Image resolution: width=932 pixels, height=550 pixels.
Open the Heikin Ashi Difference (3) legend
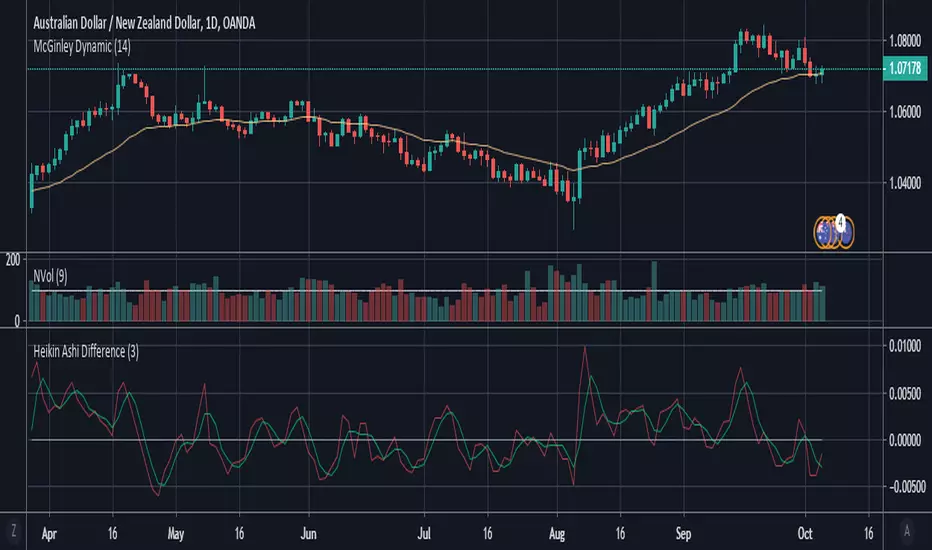[x=86, y=351]
